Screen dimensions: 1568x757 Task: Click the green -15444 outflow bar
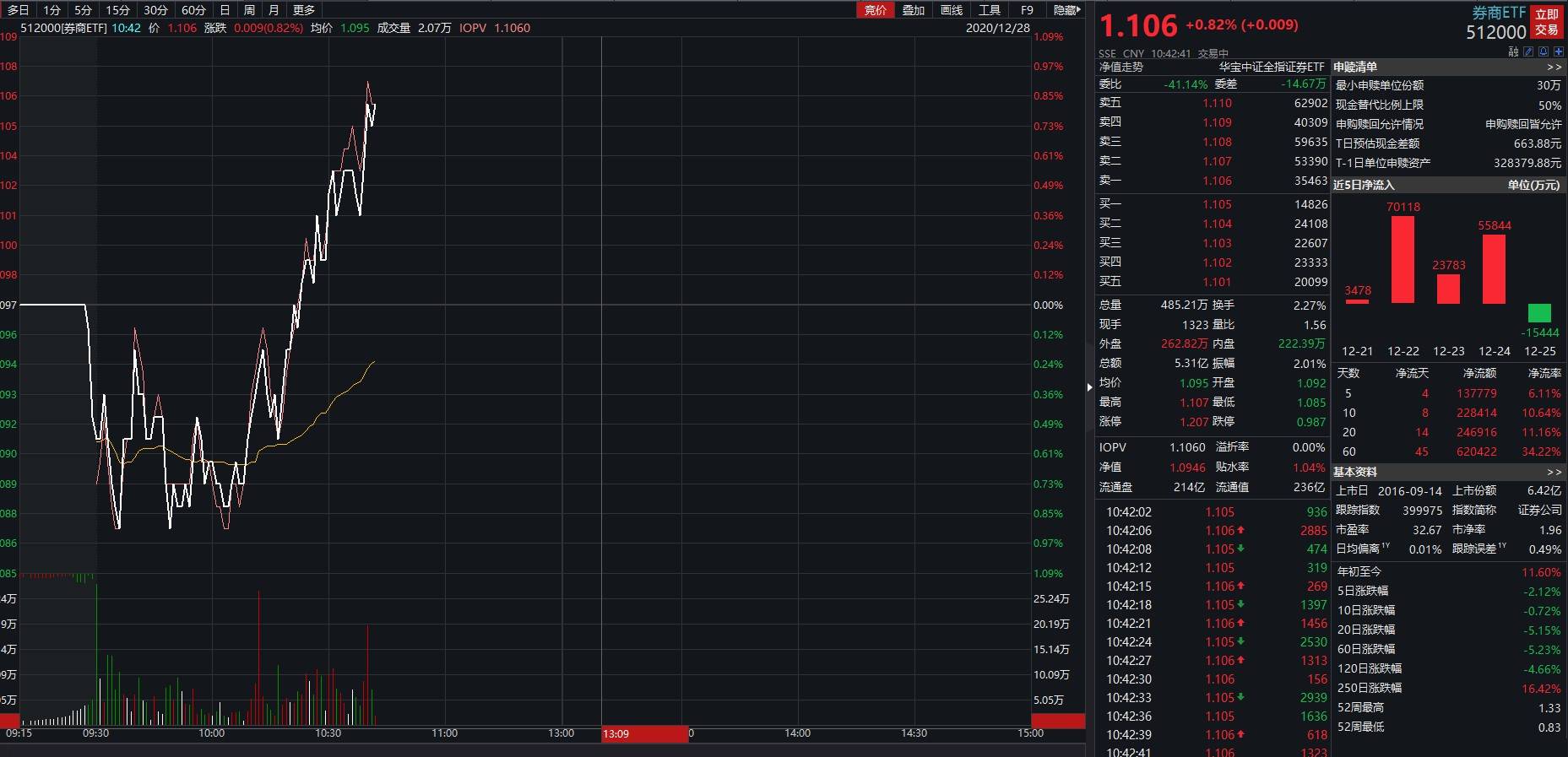pyautogui.click(x=1539, y=313)
